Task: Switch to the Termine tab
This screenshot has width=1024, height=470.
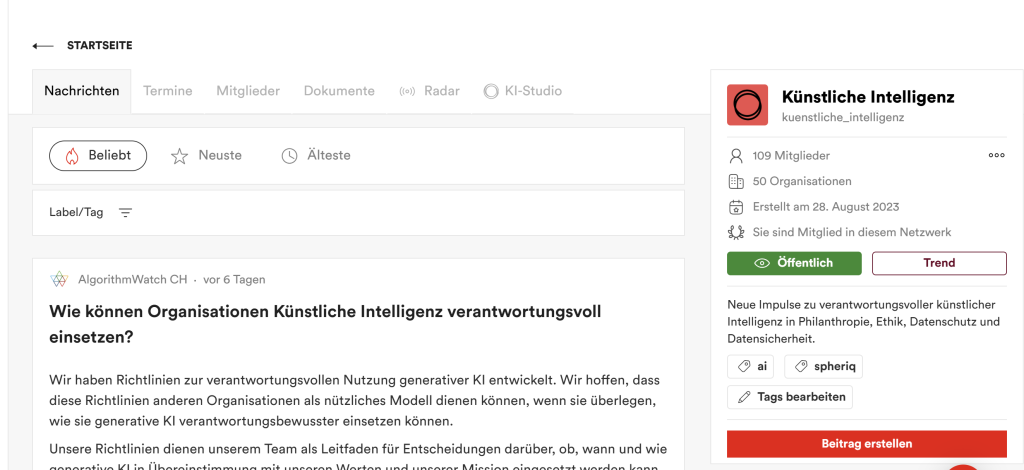Action: (x=167, y=91)
